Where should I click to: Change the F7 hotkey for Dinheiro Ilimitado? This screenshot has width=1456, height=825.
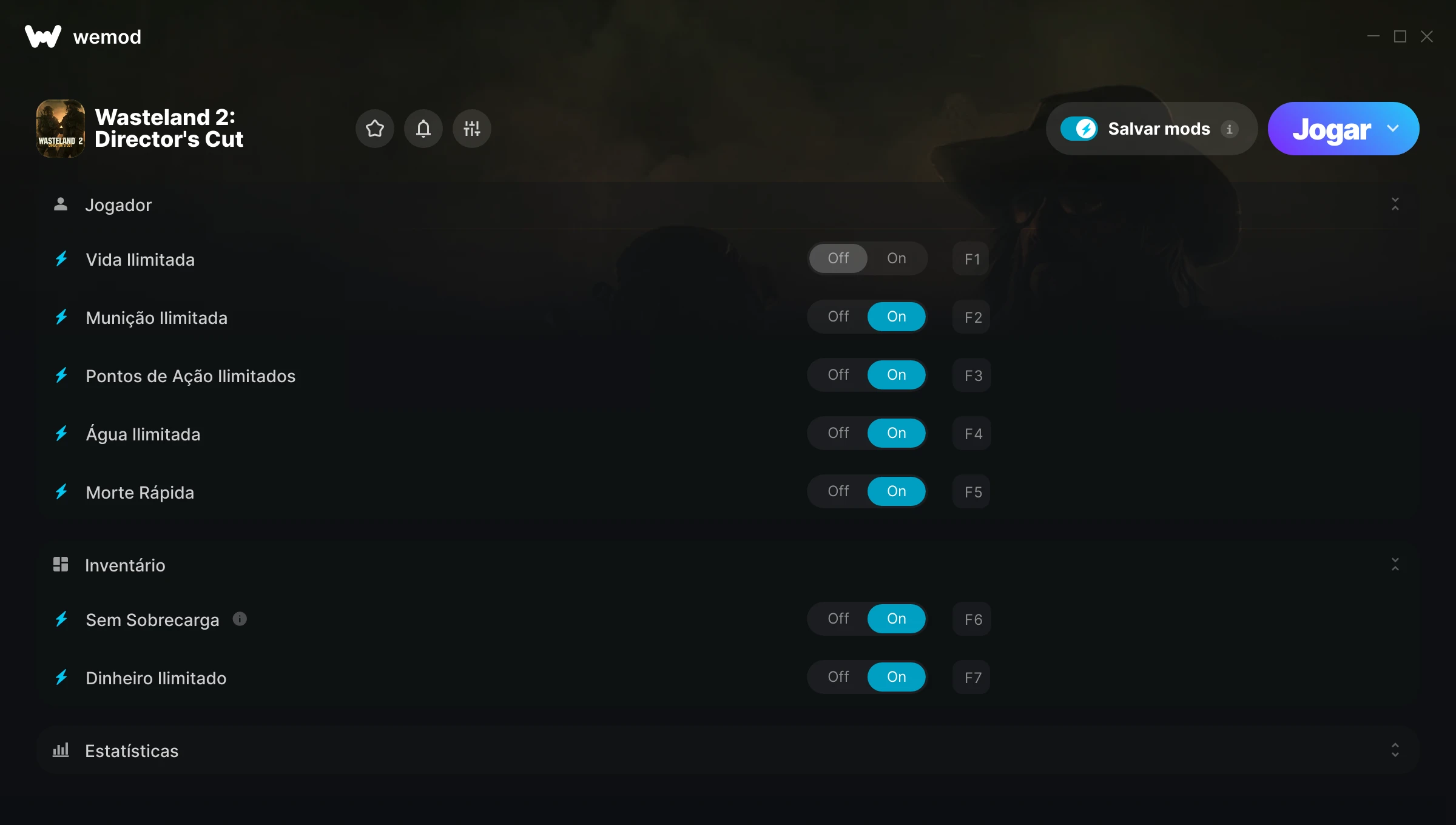(x=972, y=678)
